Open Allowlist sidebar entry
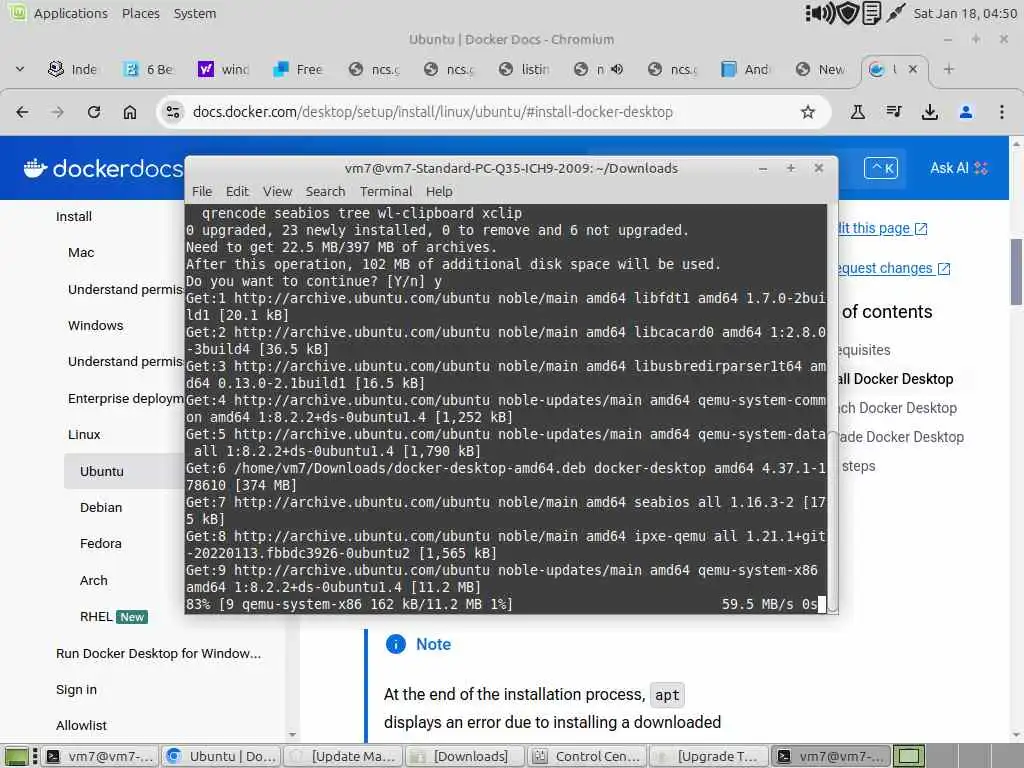The height and width of the screenshot is (768, 1024). click(x=81, y=726)
